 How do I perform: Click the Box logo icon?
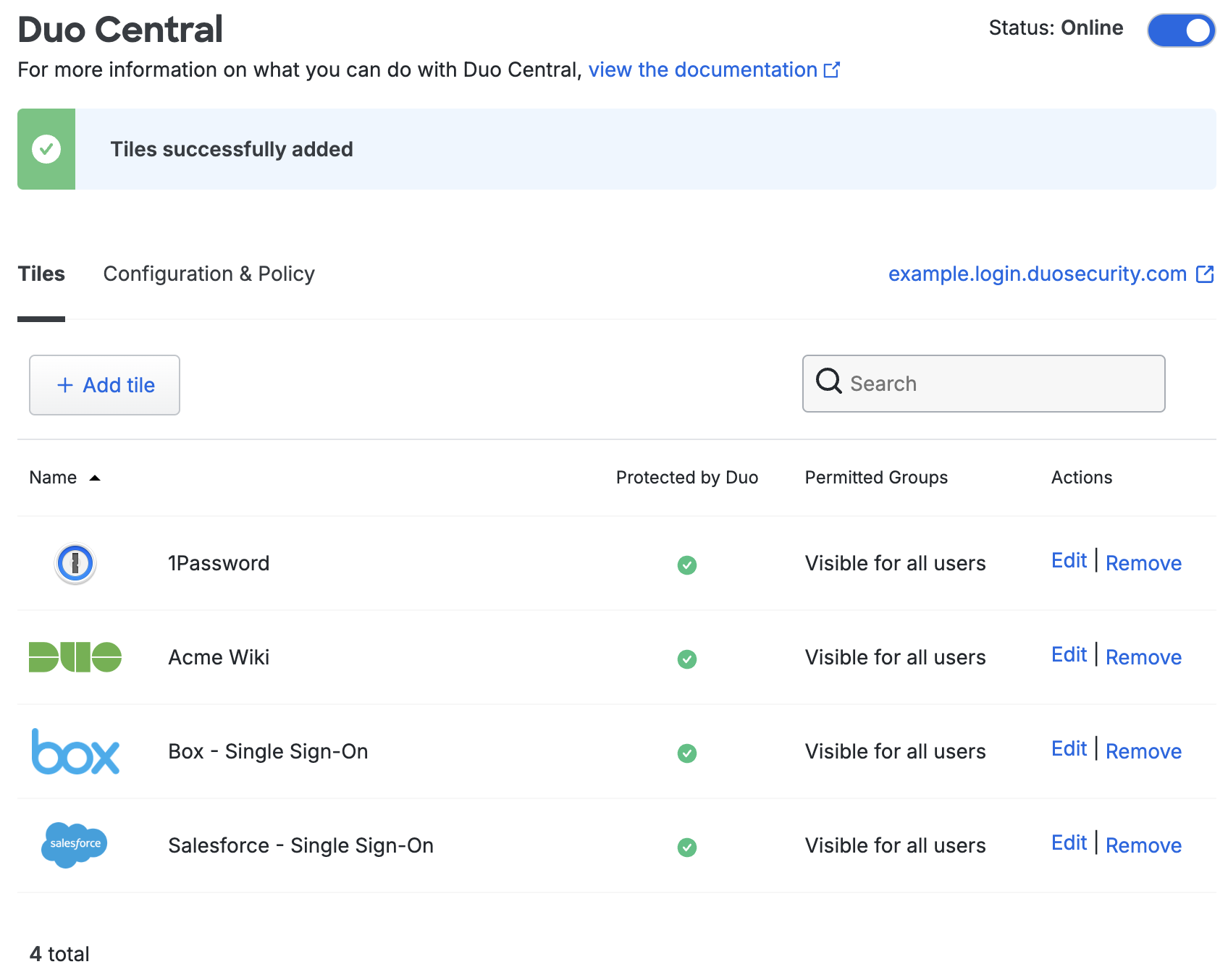point(75,752)
